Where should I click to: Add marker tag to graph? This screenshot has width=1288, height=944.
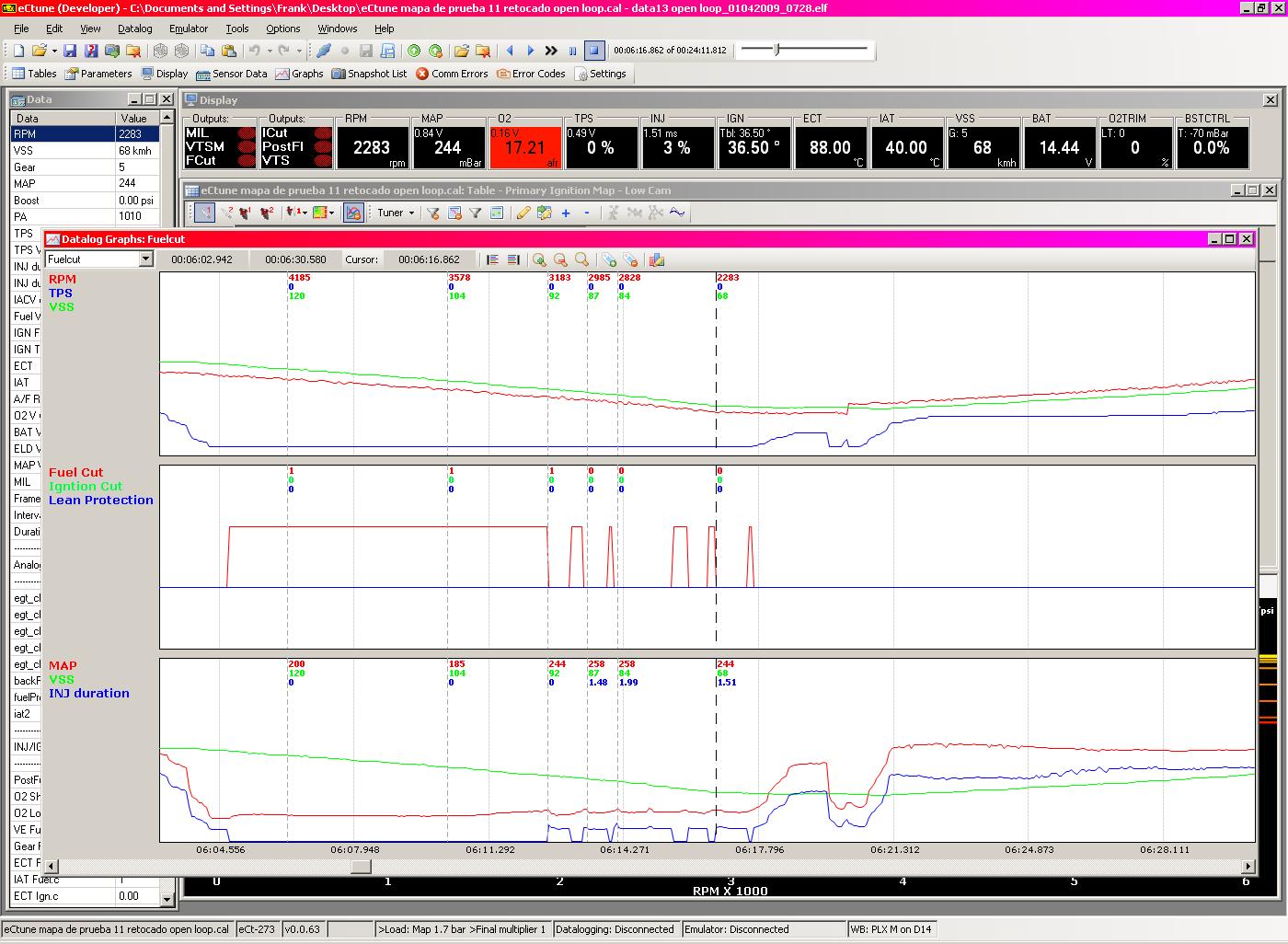(x=609, y=260)
